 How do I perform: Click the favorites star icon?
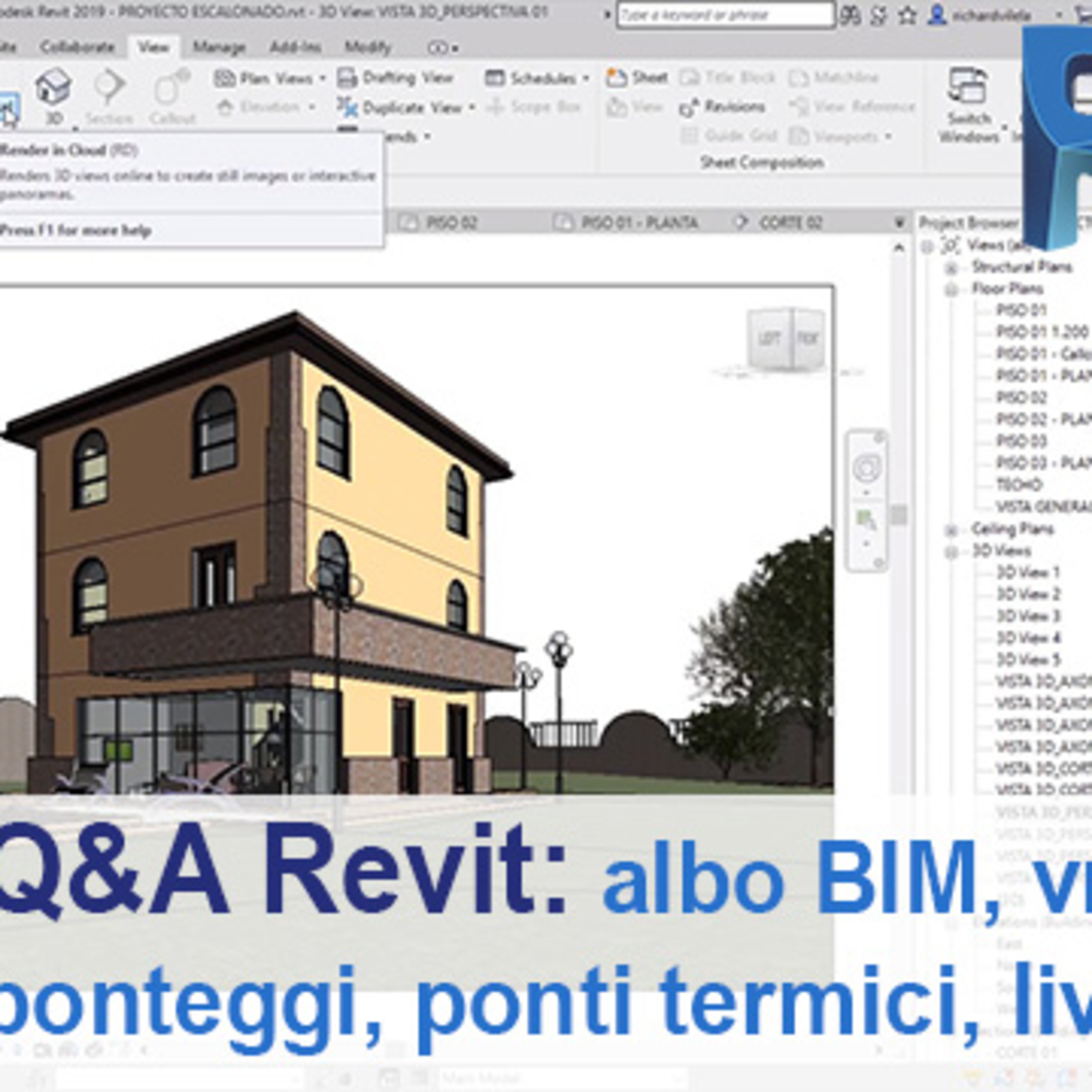(907, 16)
